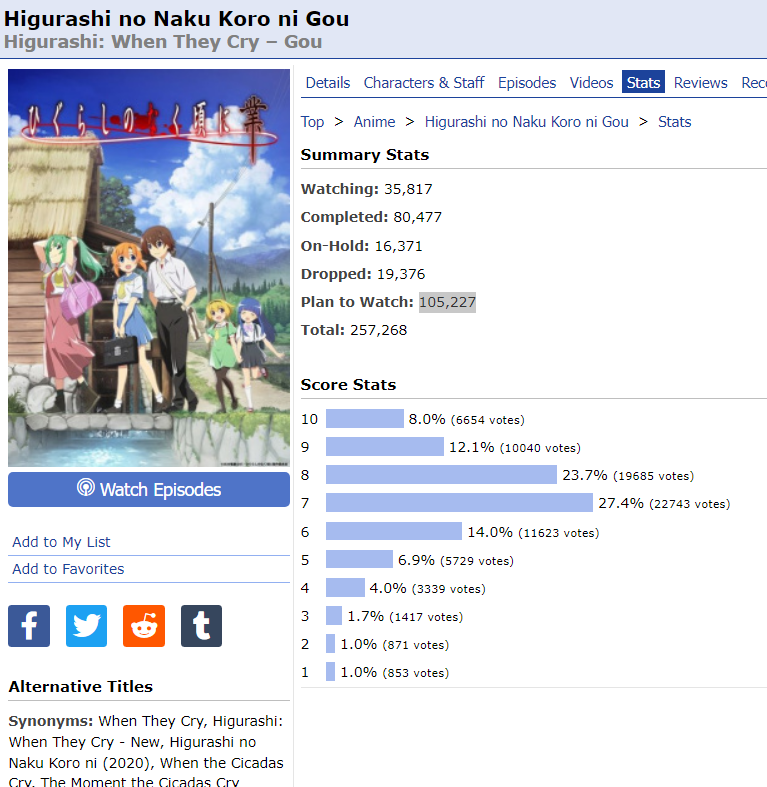The height and width of the screenshot is (787, 767).
Task: Click the Stats breadcrumb link
Action: pos(675,122)
